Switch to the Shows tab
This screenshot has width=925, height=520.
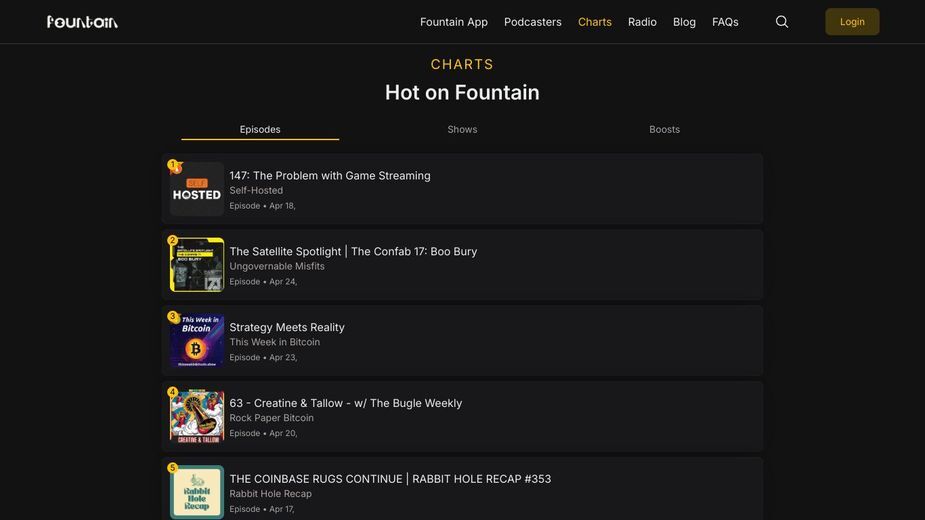coord(462,129)
